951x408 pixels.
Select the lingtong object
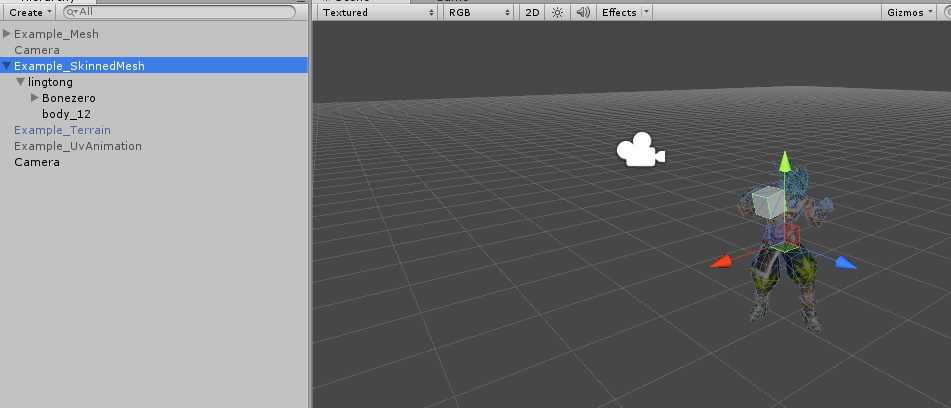(x=50, y=82)
